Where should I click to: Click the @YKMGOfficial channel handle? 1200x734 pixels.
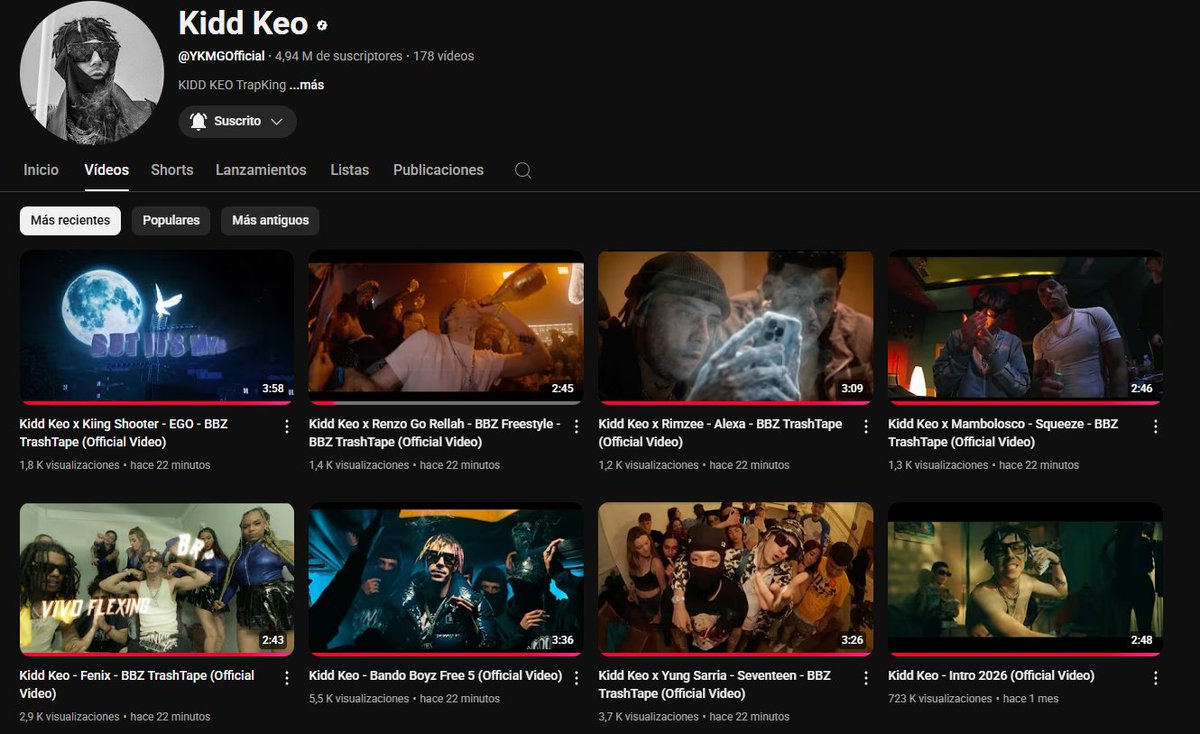pos(222,56)
